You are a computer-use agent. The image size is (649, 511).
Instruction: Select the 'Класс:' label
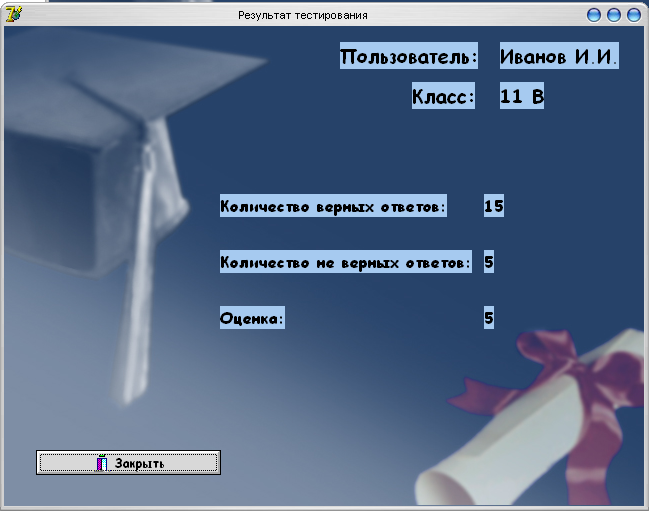(443, 96)
